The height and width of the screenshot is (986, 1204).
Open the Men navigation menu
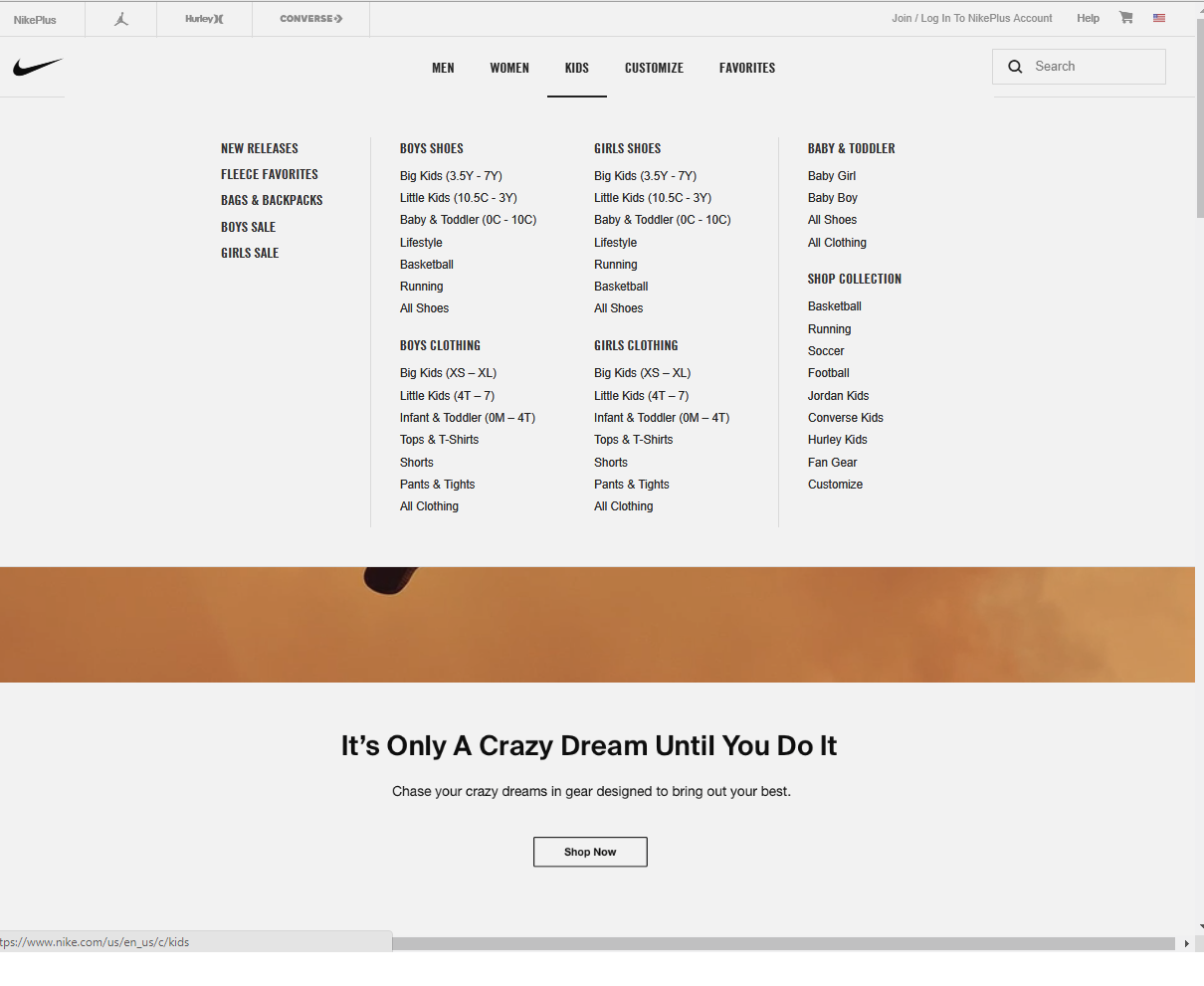coord(443,68)
